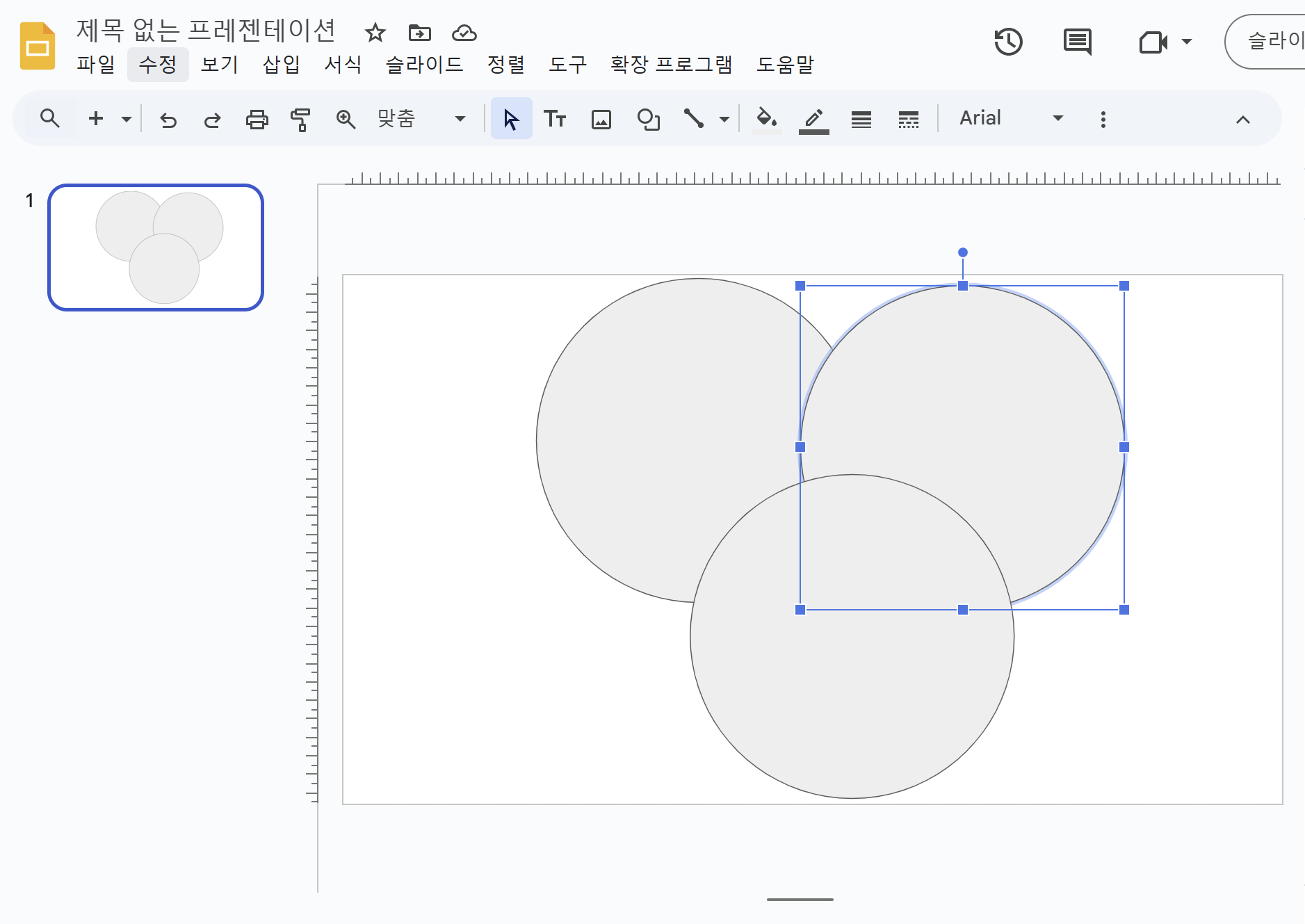This screenshot has width=1305, height=924.
Task: Click the zoom magnifier tool
Action: (346, 120)
